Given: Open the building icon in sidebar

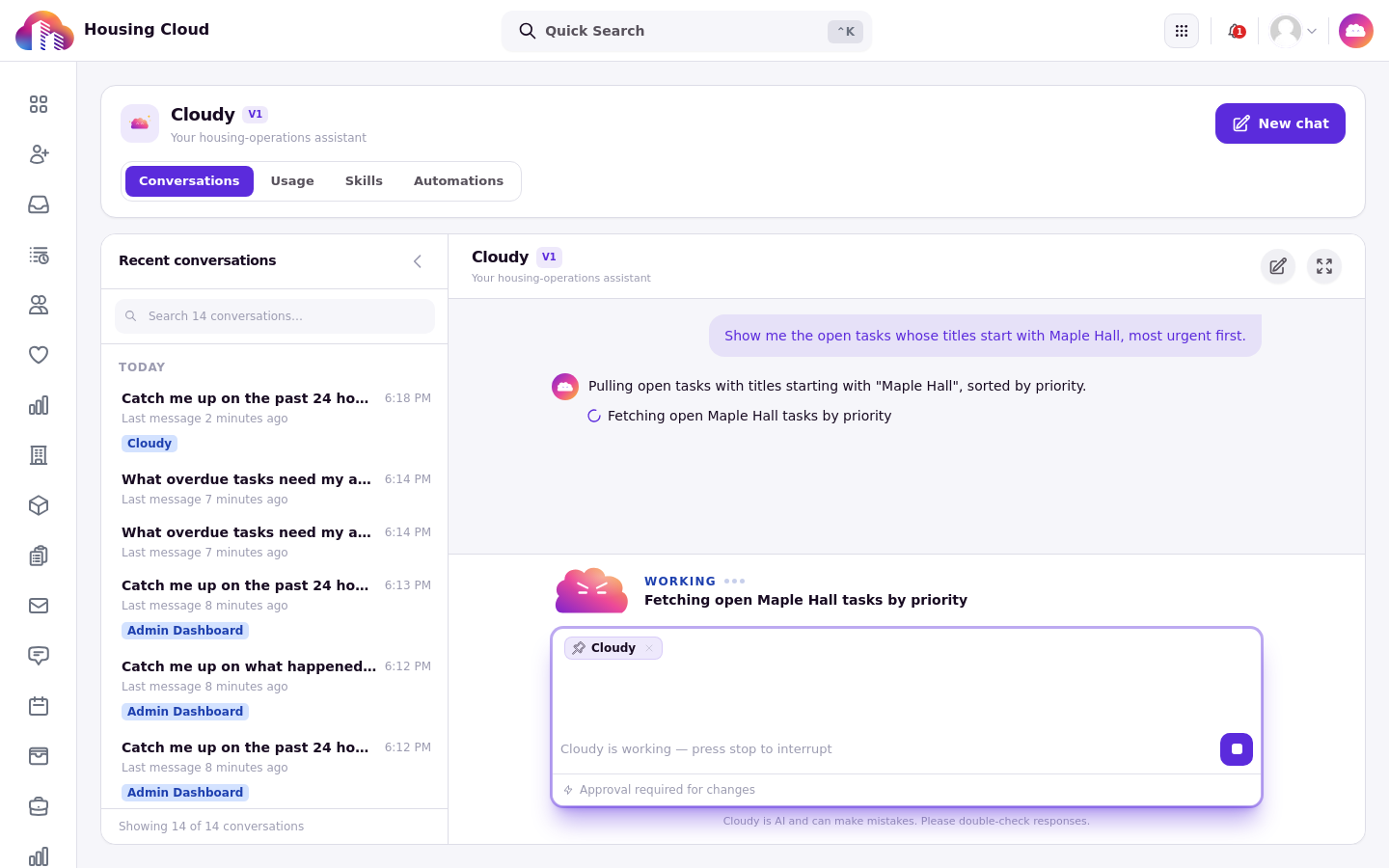Looking at the screenshot, I should [x=39, y=455].
